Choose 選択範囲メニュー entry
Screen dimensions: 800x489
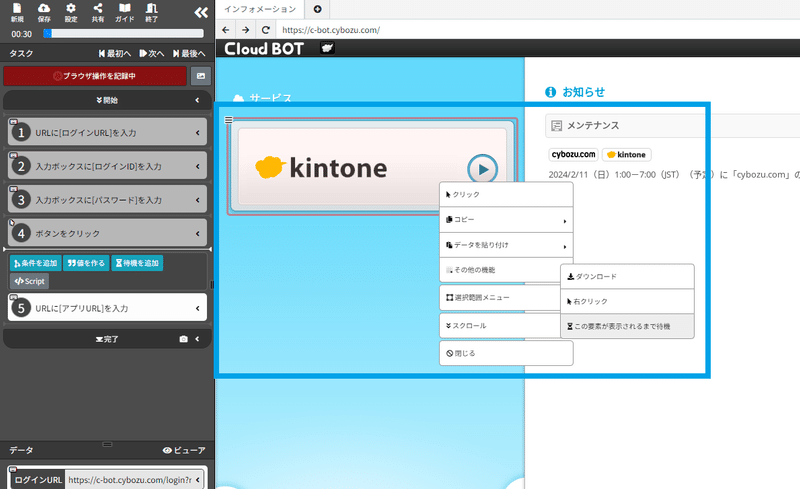click(500, 298)
